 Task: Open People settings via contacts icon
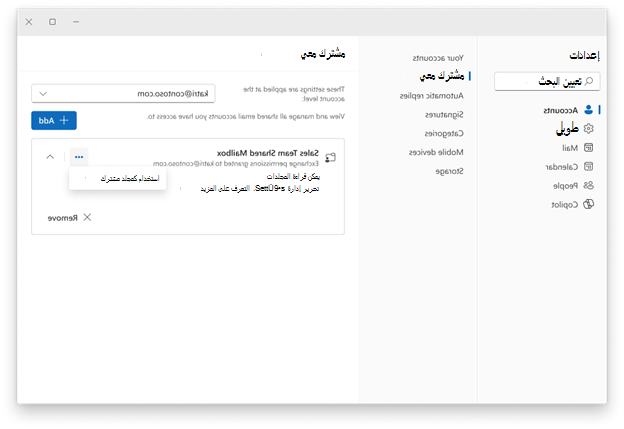588,185
